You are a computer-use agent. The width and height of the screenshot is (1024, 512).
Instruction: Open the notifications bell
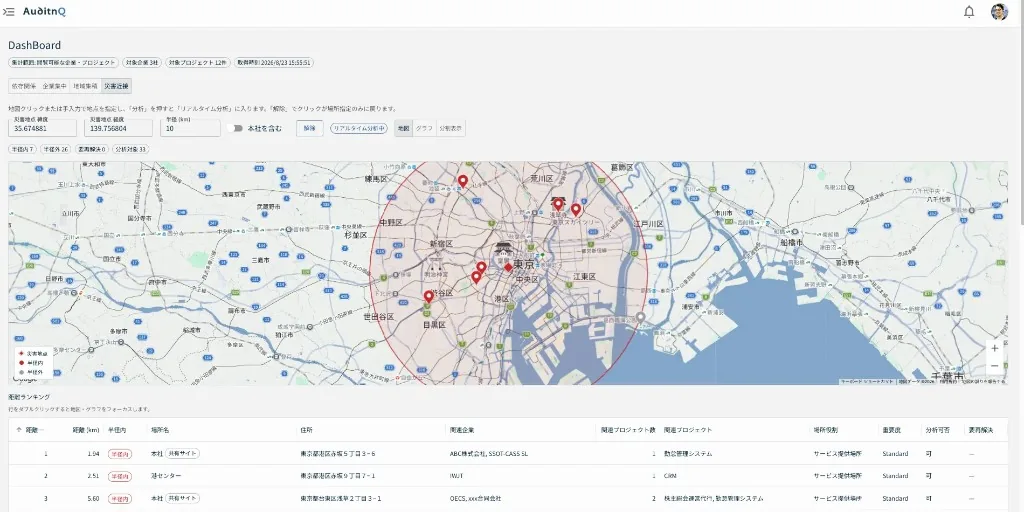[x=969, y=12]
